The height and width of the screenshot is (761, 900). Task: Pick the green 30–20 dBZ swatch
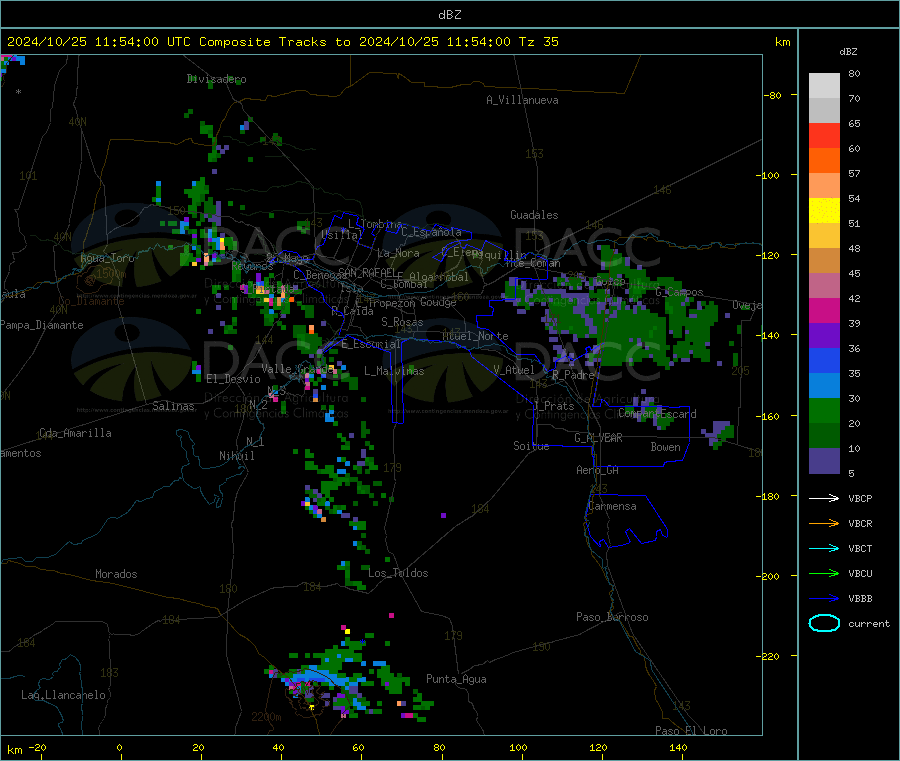click(x=824, y=410)
